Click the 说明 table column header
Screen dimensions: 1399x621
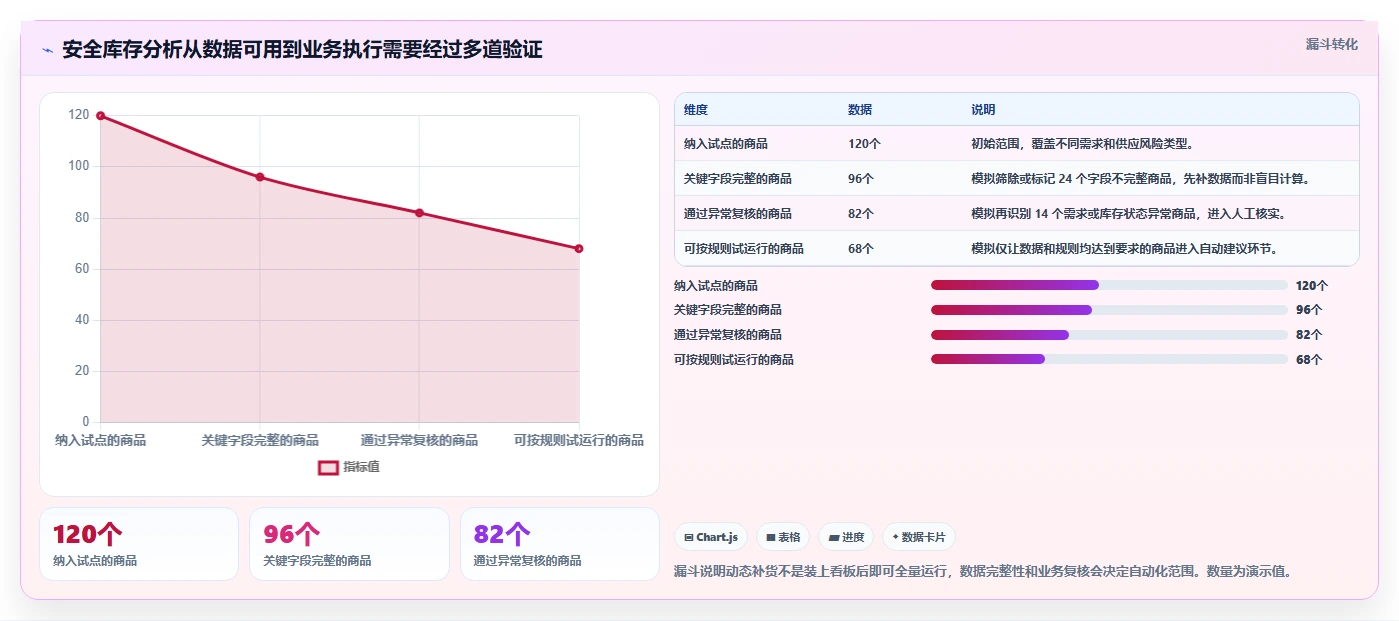tap(983, 110)
